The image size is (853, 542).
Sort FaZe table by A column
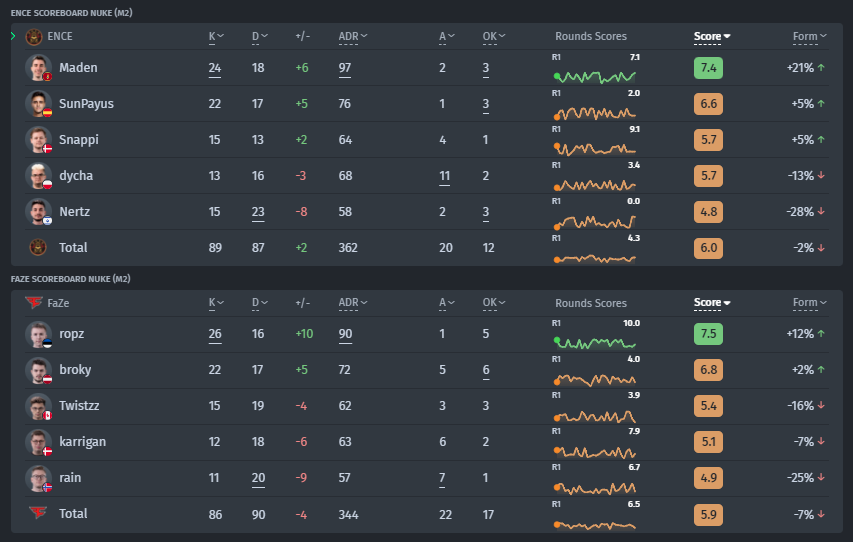point(446,303)
